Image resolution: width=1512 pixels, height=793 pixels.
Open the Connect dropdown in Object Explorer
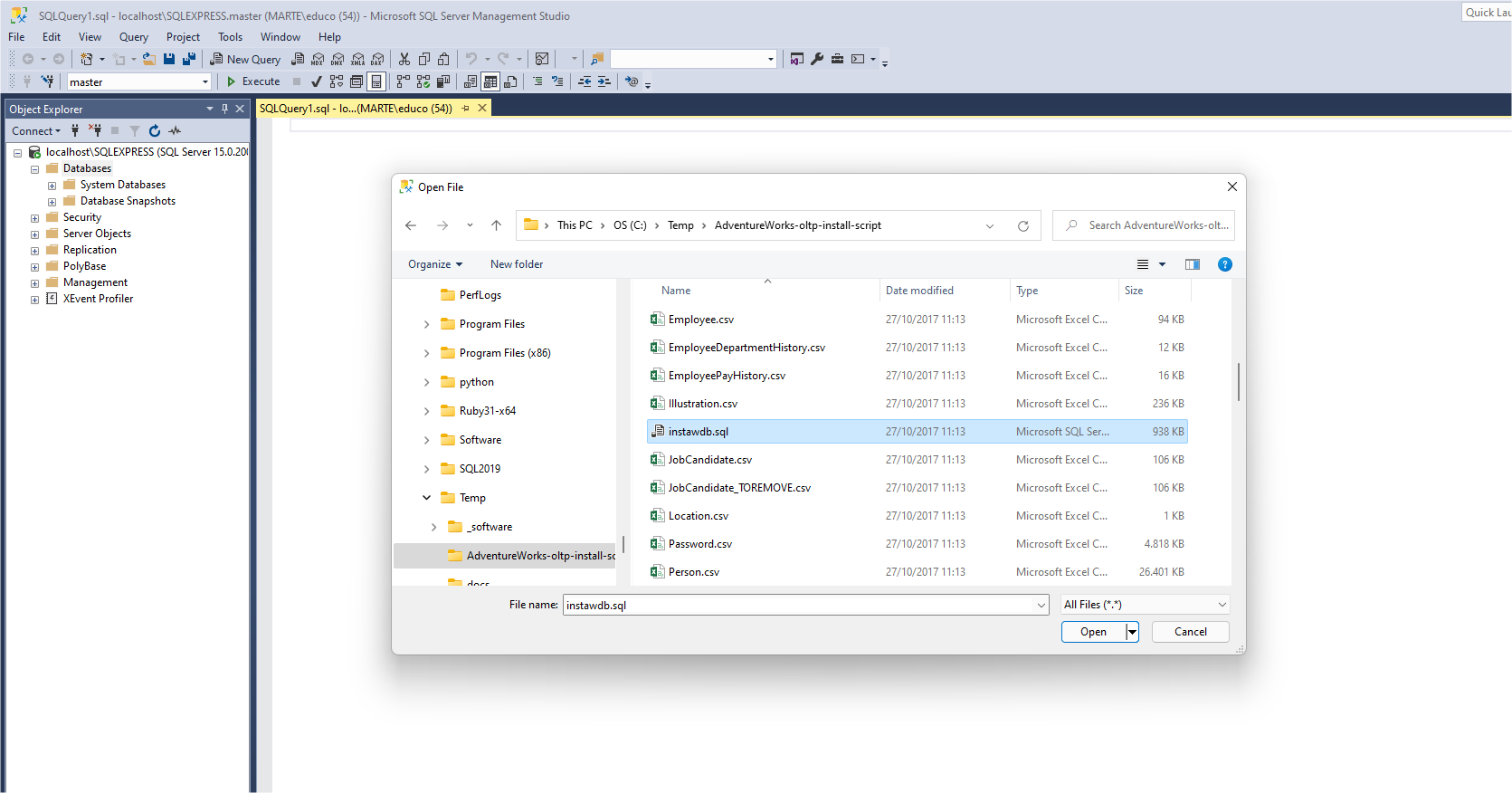coord(36,131)
